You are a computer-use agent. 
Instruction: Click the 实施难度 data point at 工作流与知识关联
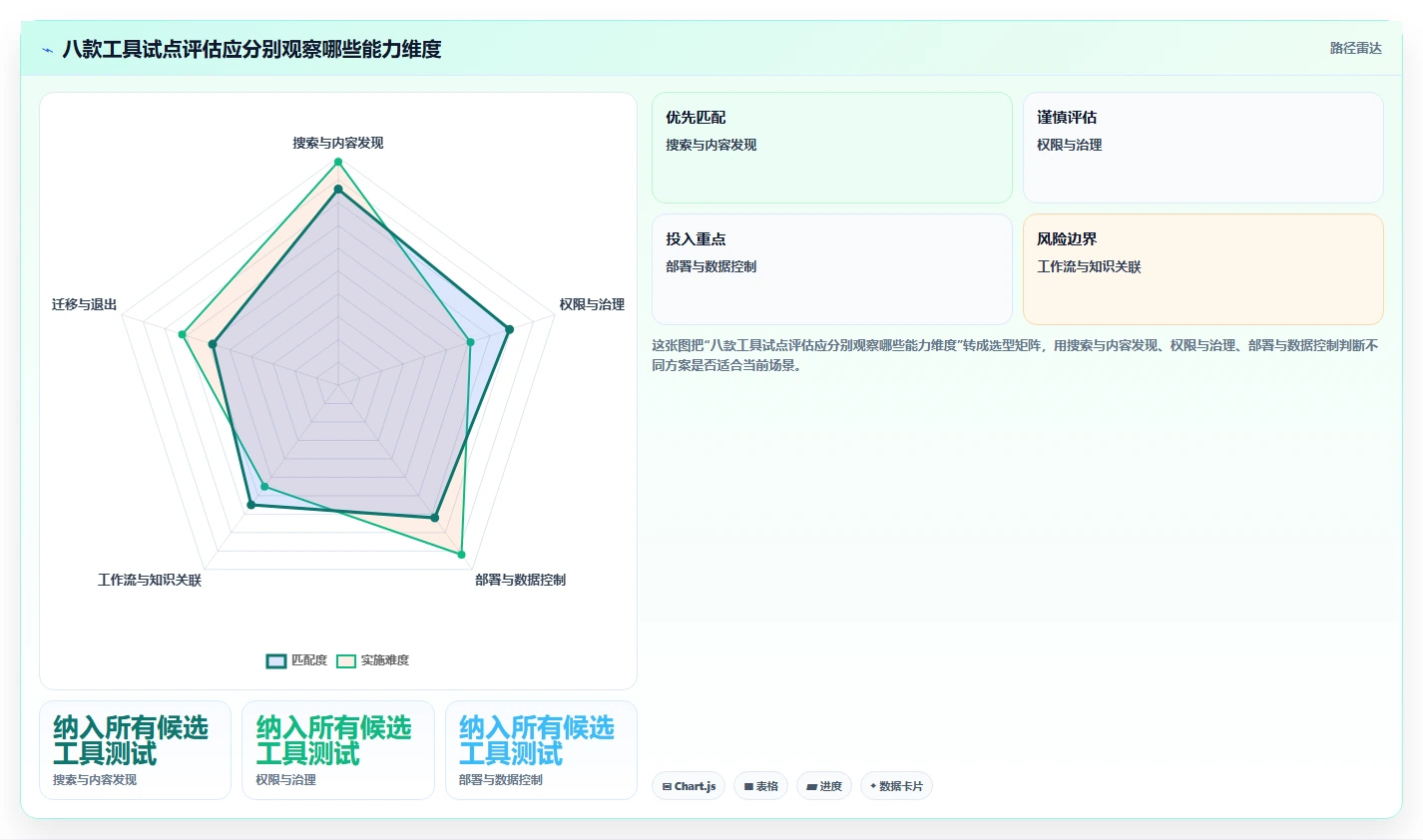pos(264,487)
